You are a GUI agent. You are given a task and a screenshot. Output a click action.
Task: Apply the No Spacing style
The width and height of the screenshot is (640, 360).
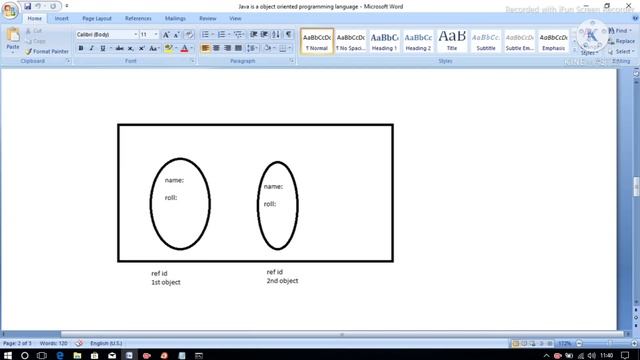click(x=351, y=41)
